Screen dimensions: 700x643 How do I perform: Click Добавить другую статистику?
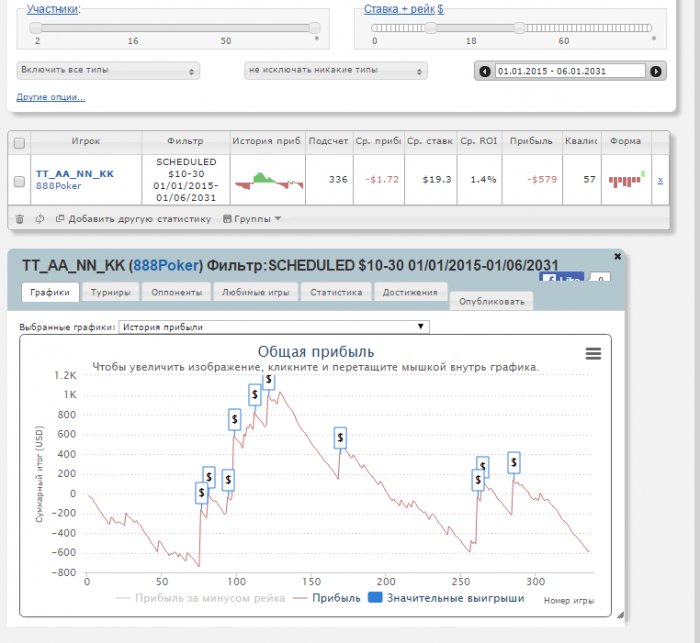coord(133,218)
